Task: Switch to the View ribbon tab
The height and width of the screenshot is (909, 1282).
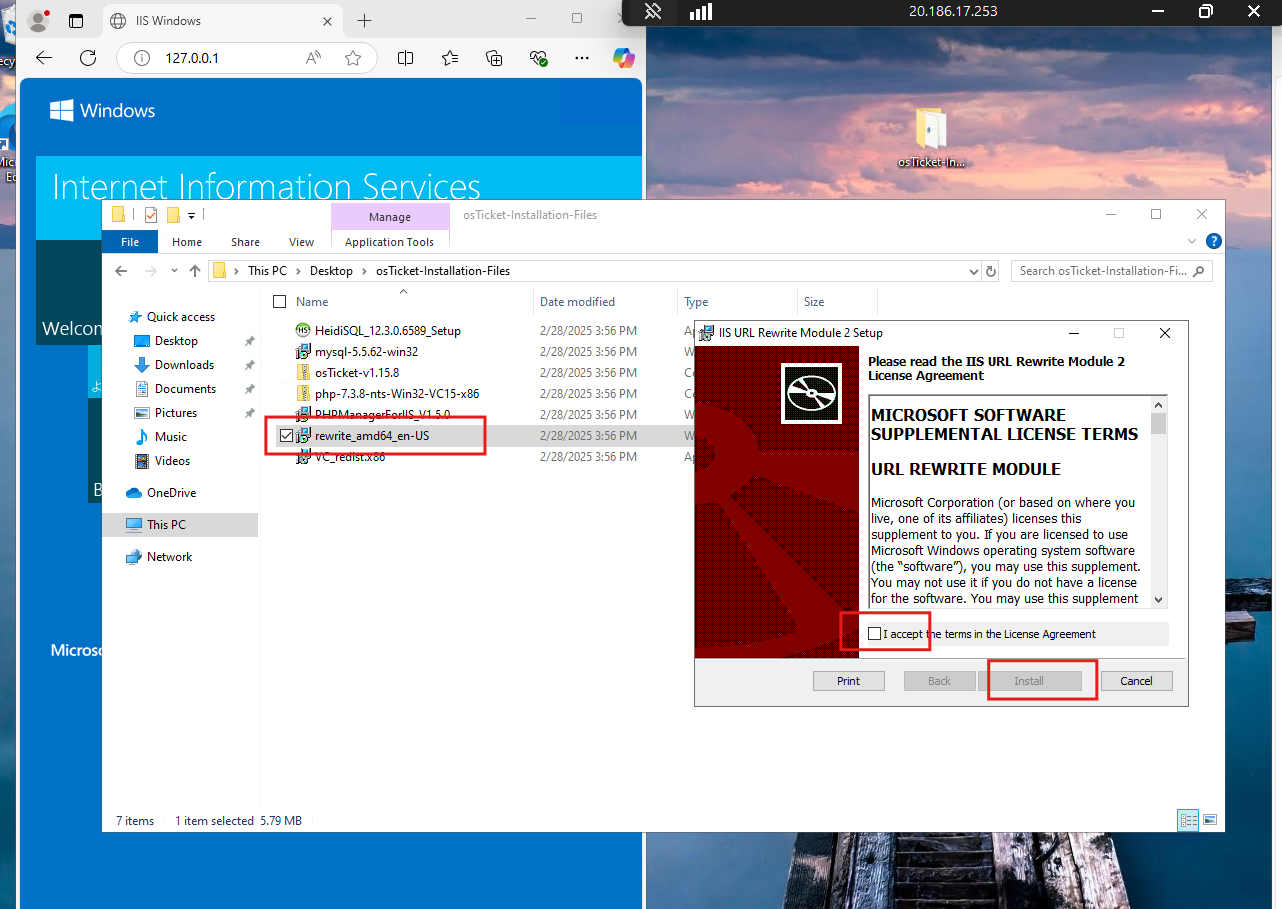Action: point(301,241)
